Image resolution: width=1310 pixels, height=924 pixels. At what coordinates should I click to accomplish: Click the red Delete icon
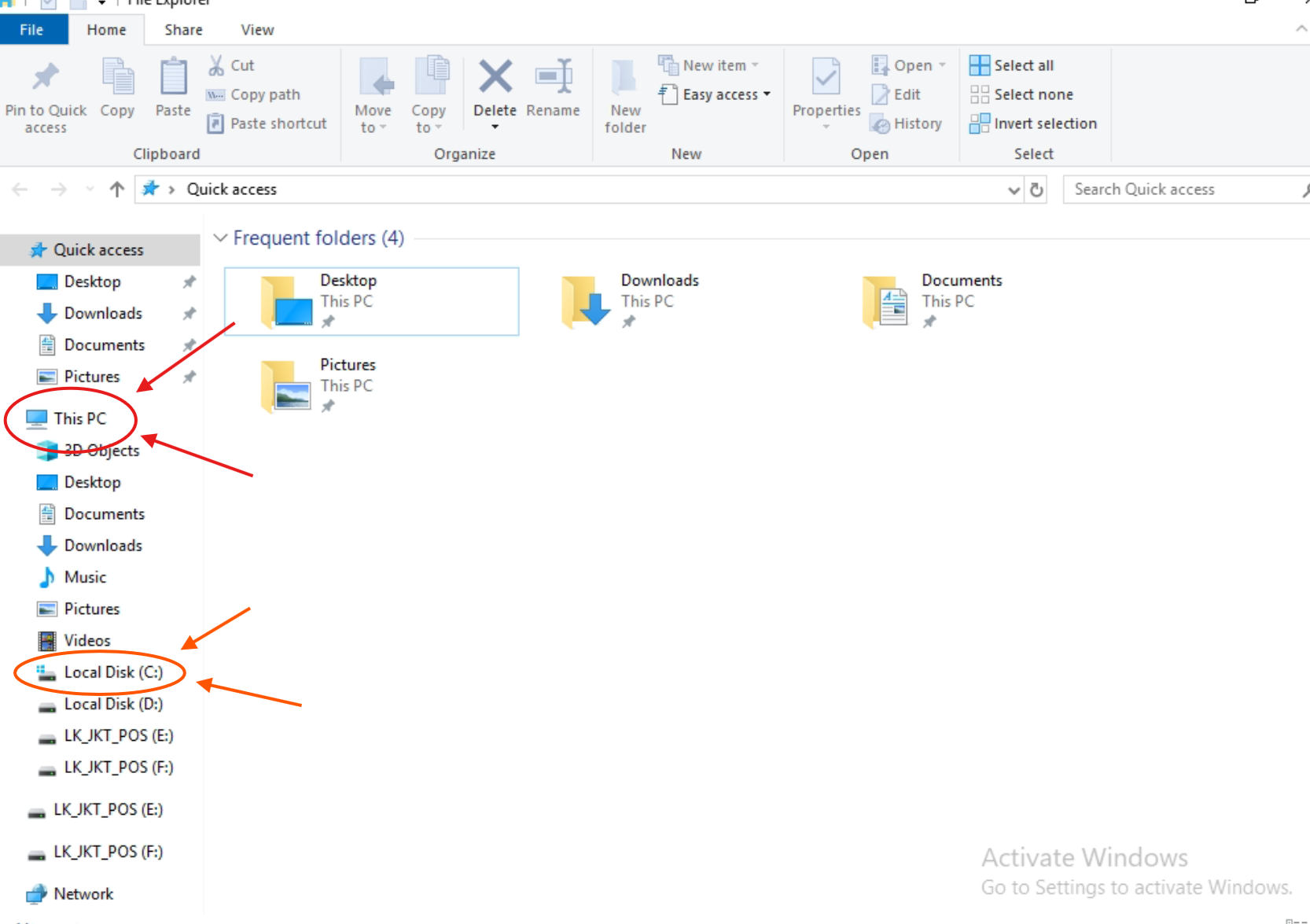click(x=495, y=77)
